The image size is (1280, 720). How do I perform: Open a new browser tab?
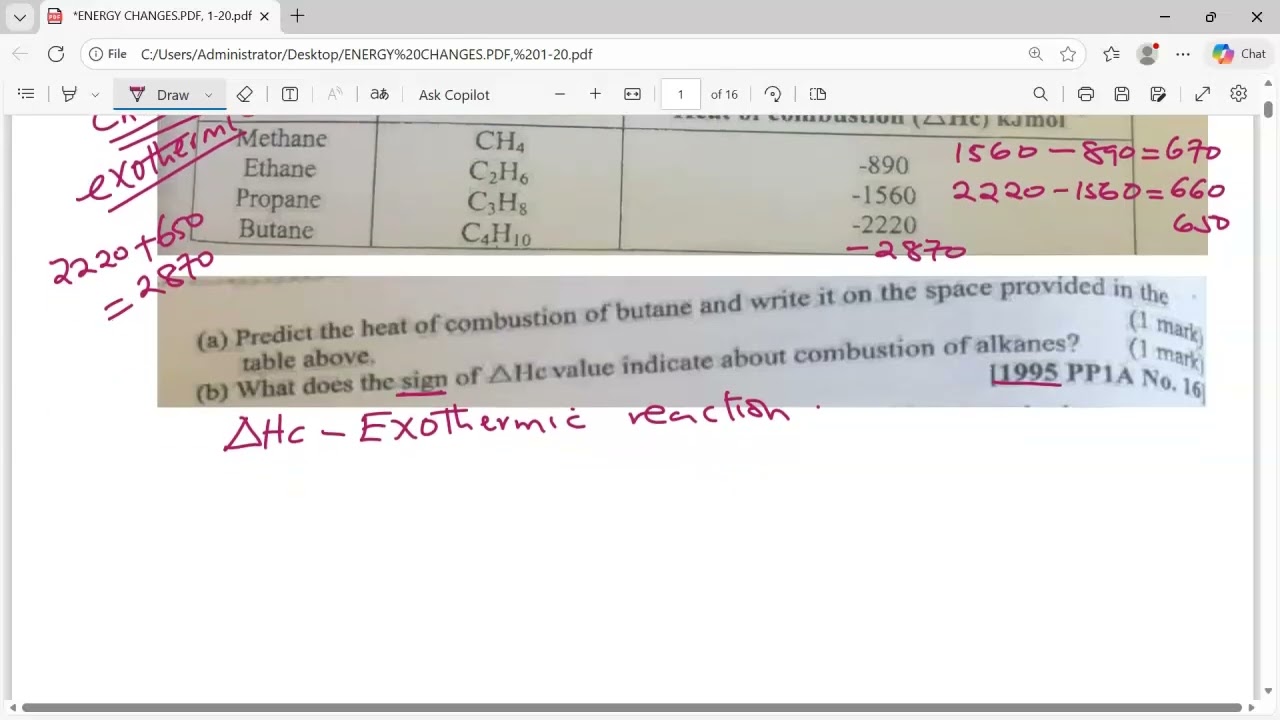tap(297, 16)
